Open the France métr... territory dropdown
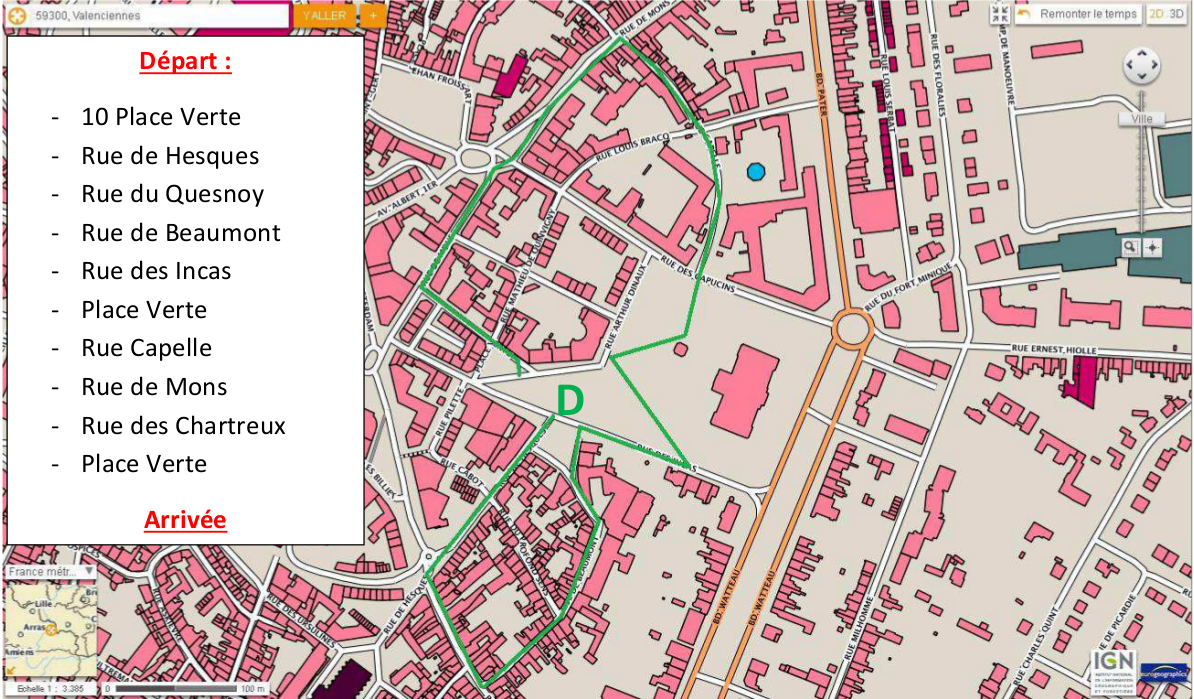This screenshot has width=1194, height=699. click(x=50, y=571)
